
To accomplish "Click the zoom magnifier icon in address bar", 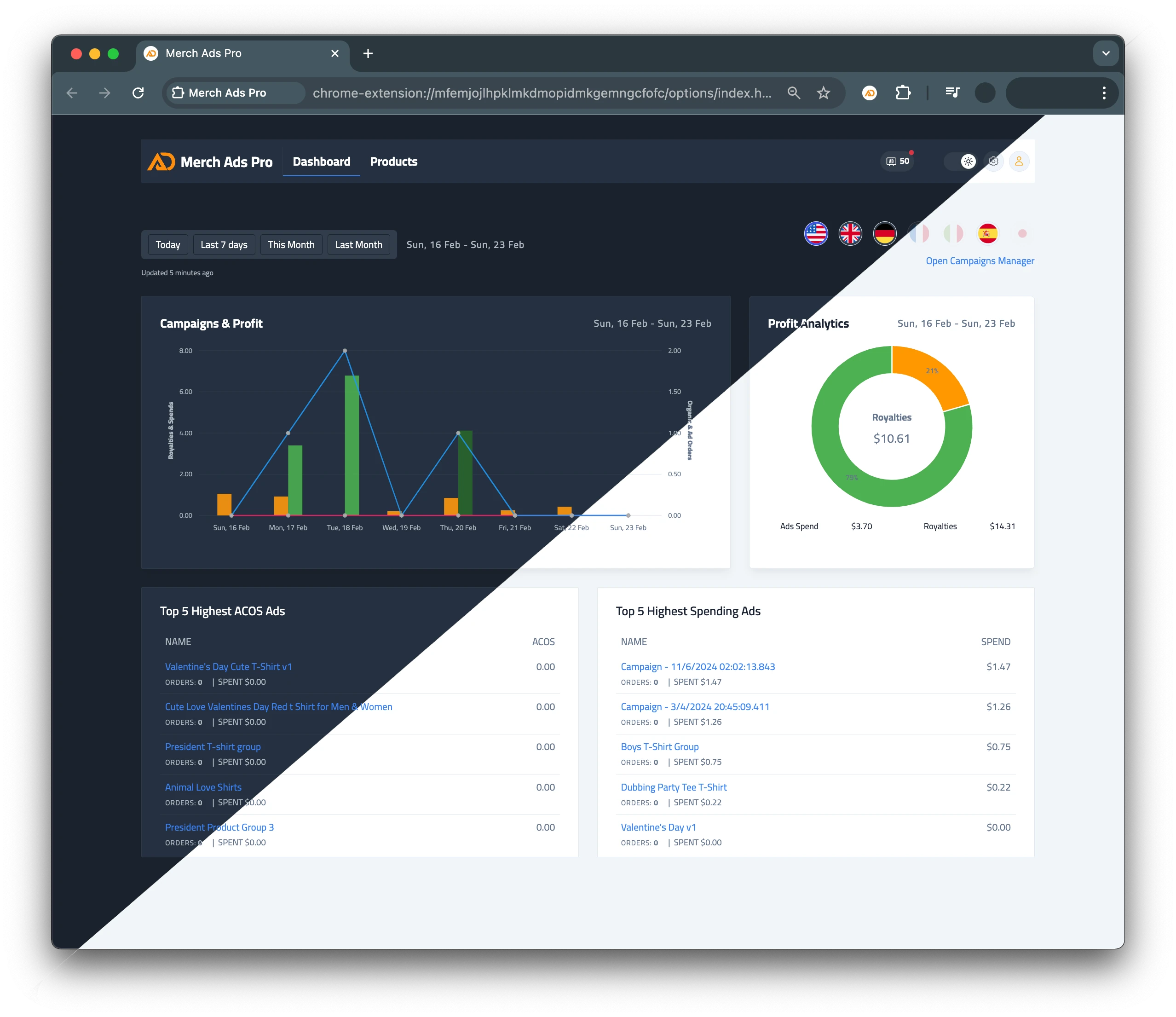I will pos(794,92).
